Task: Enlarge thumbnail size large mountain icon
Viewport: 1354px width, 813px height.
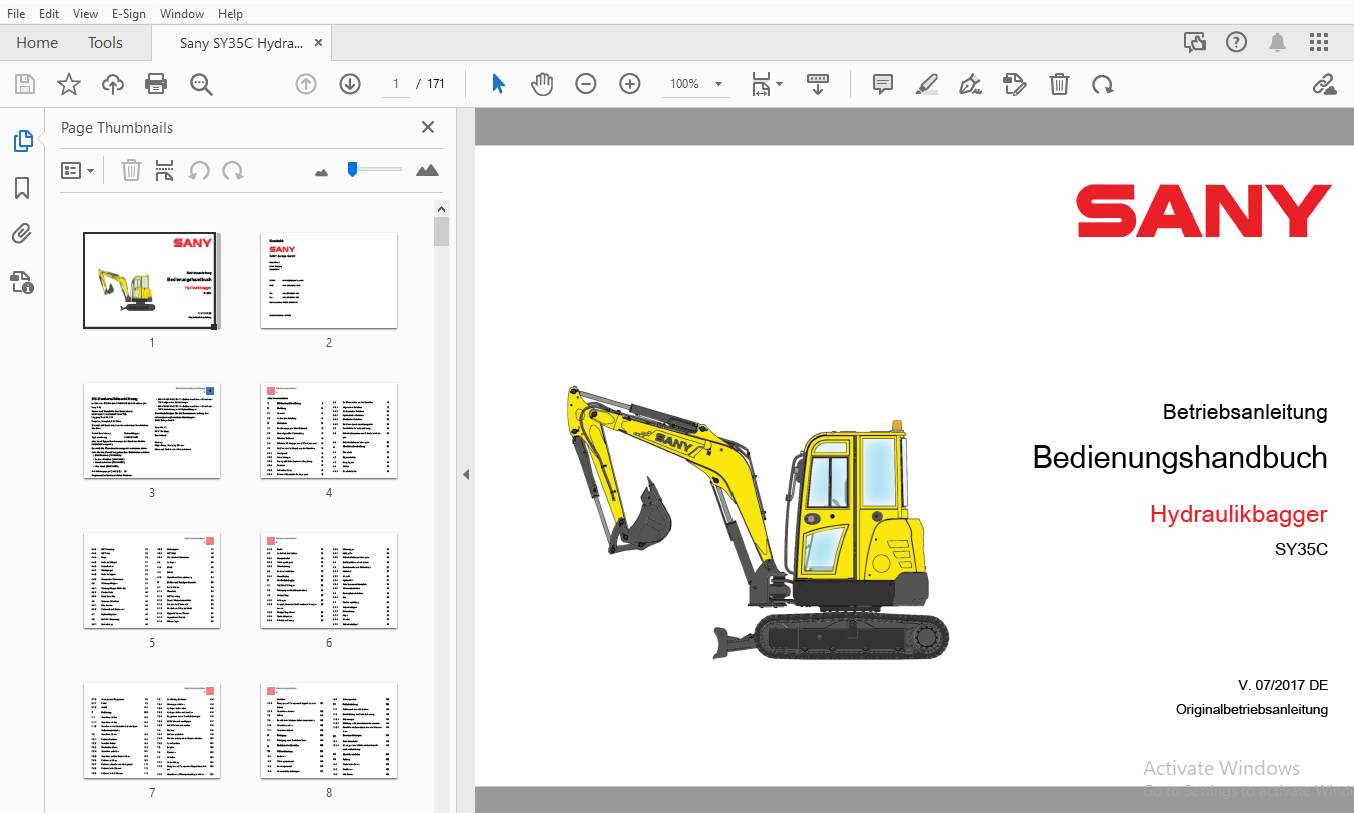Action: (x=427, y=170)
